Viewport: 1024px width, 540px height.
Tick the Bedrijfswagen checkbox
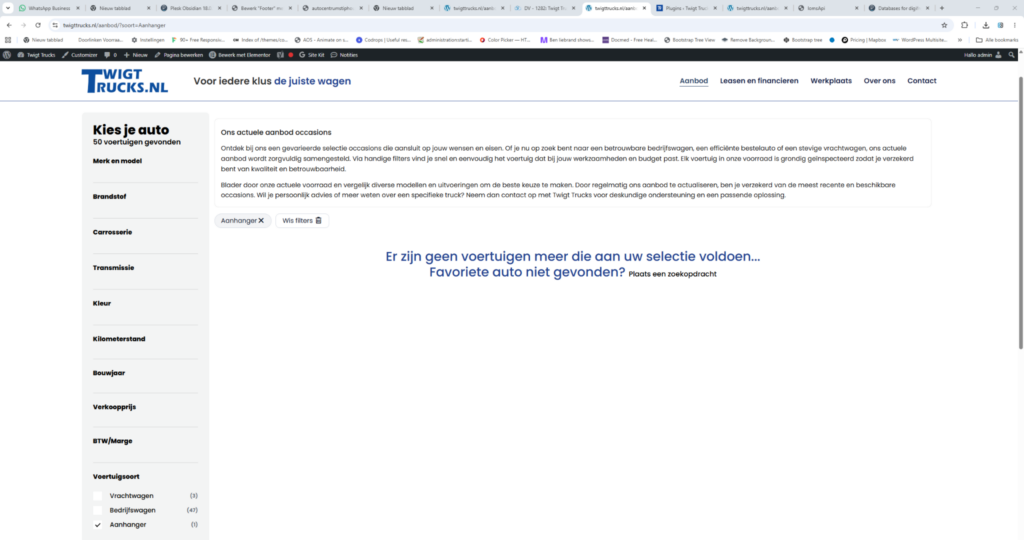tap(98, 510)
